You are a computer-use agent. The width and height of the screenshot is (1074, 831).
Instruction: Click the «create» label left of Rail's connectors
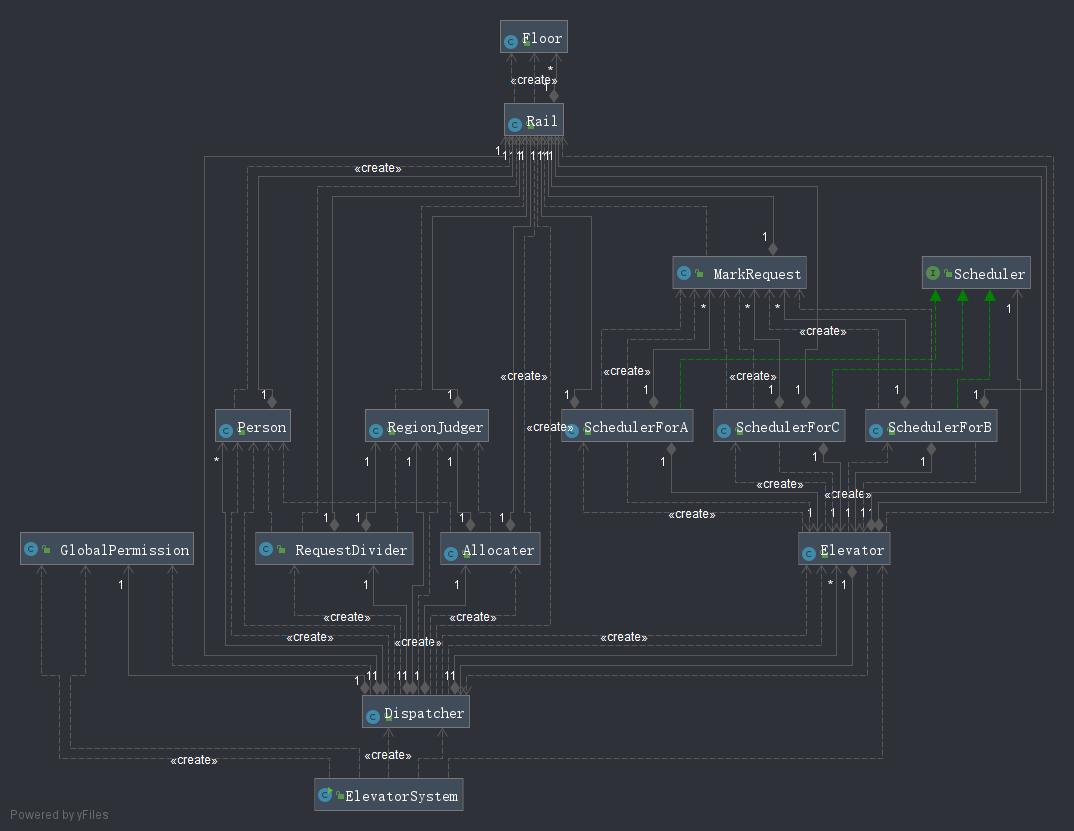click(x=377, y=168)
